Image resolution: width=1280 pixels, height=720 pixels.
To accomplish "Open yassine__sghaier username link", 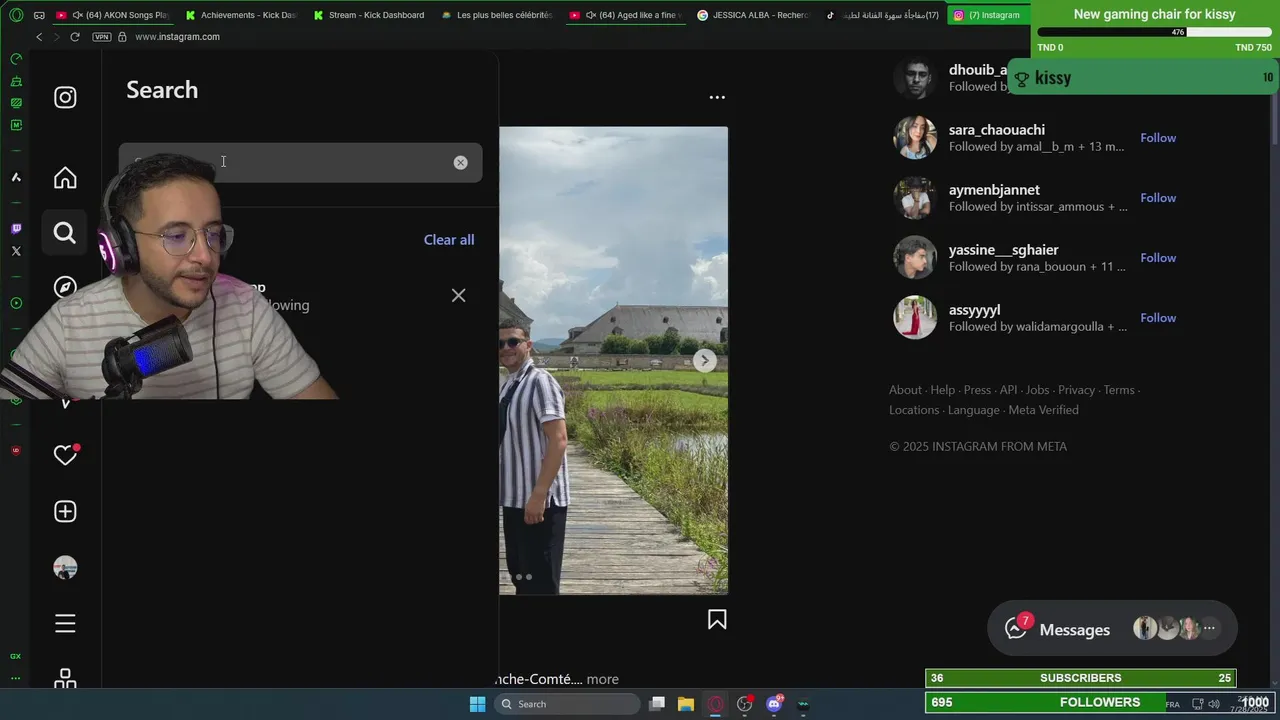I will point(1003,250).
